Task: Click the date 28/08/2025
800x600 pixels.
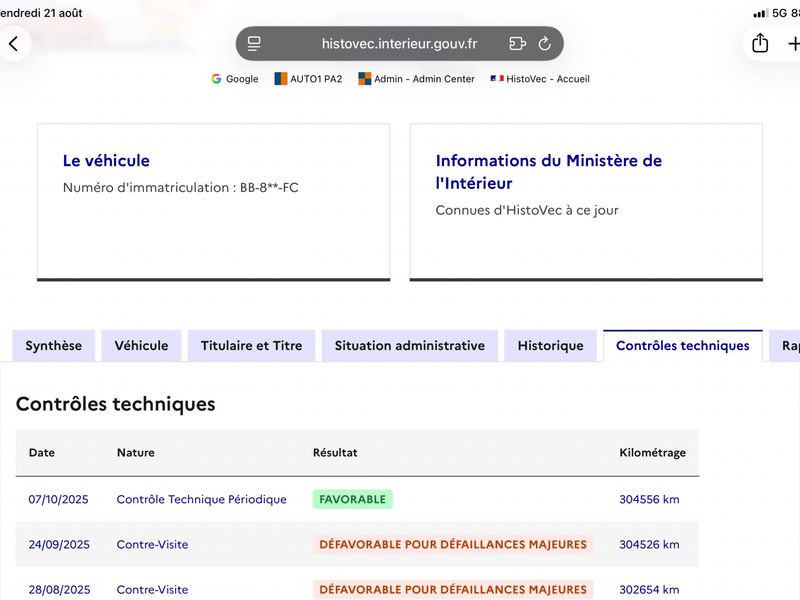Action: click(59, 590)
